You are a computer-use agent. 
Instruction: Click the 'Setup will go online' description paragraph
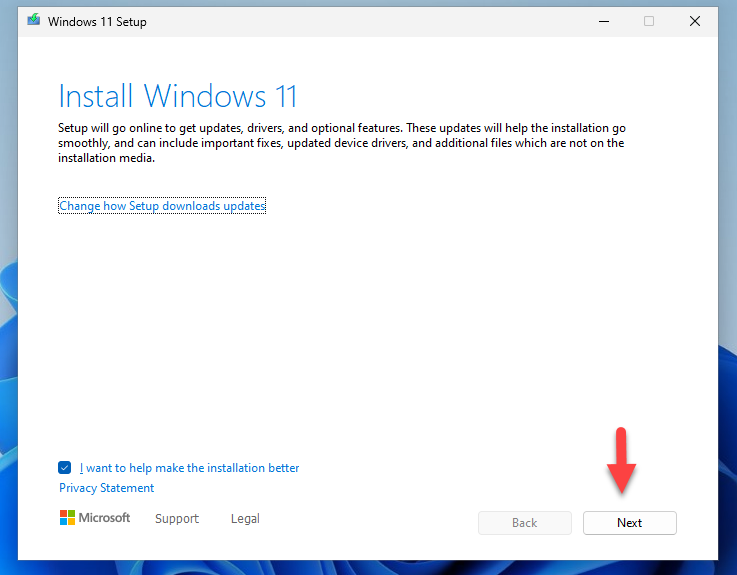coord(342,143)
